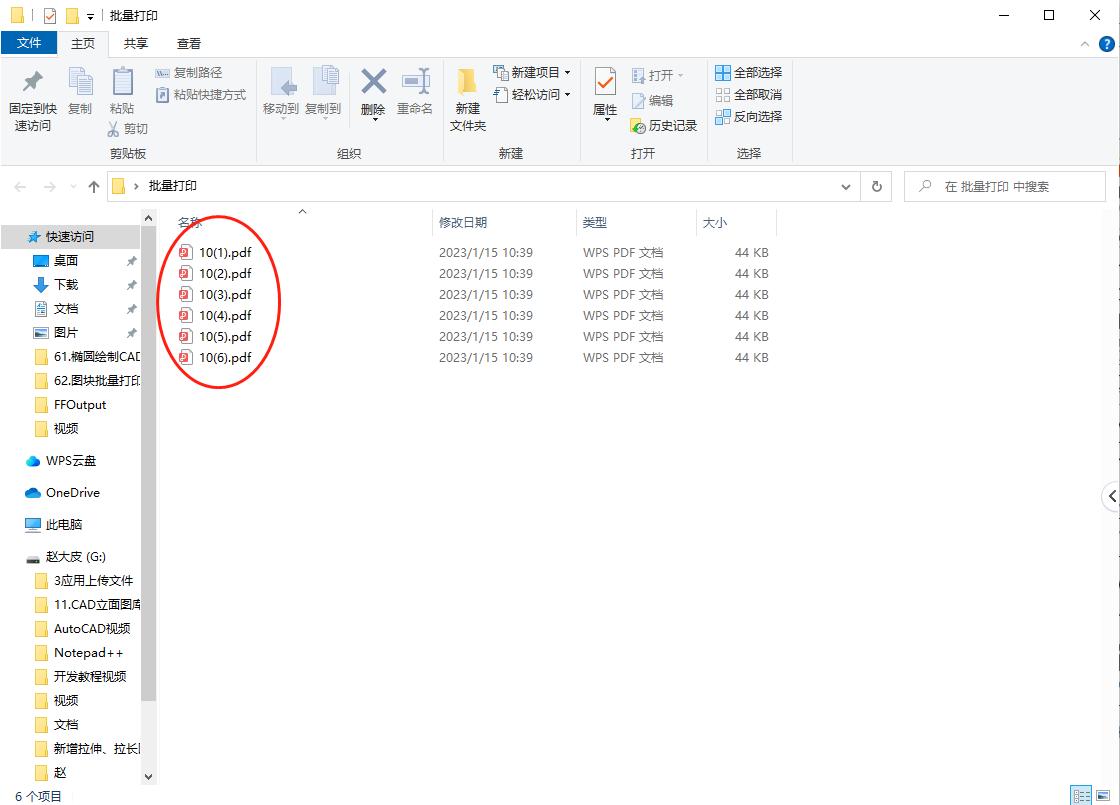Click the Delete (删除) X icon
1120x805 pixels.
click(x=373, y=81)
